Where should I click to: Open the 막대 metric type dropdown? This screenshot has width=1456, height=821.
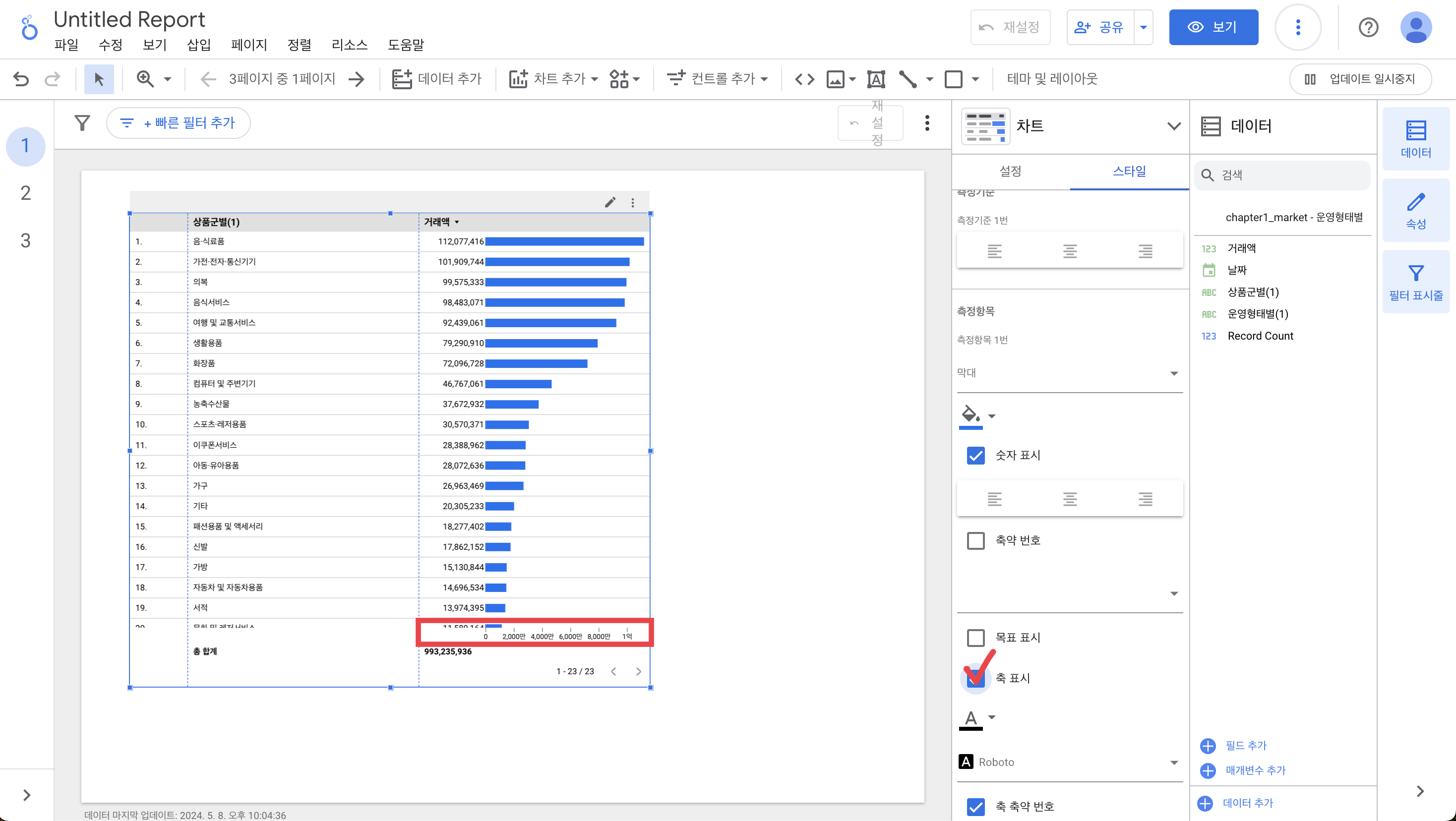[x=1068, y=373]
